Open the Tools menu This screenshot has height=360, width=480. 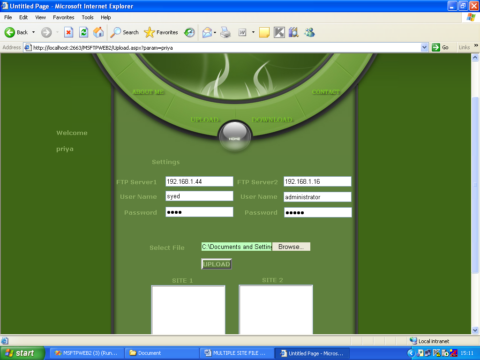pos(88,17)
